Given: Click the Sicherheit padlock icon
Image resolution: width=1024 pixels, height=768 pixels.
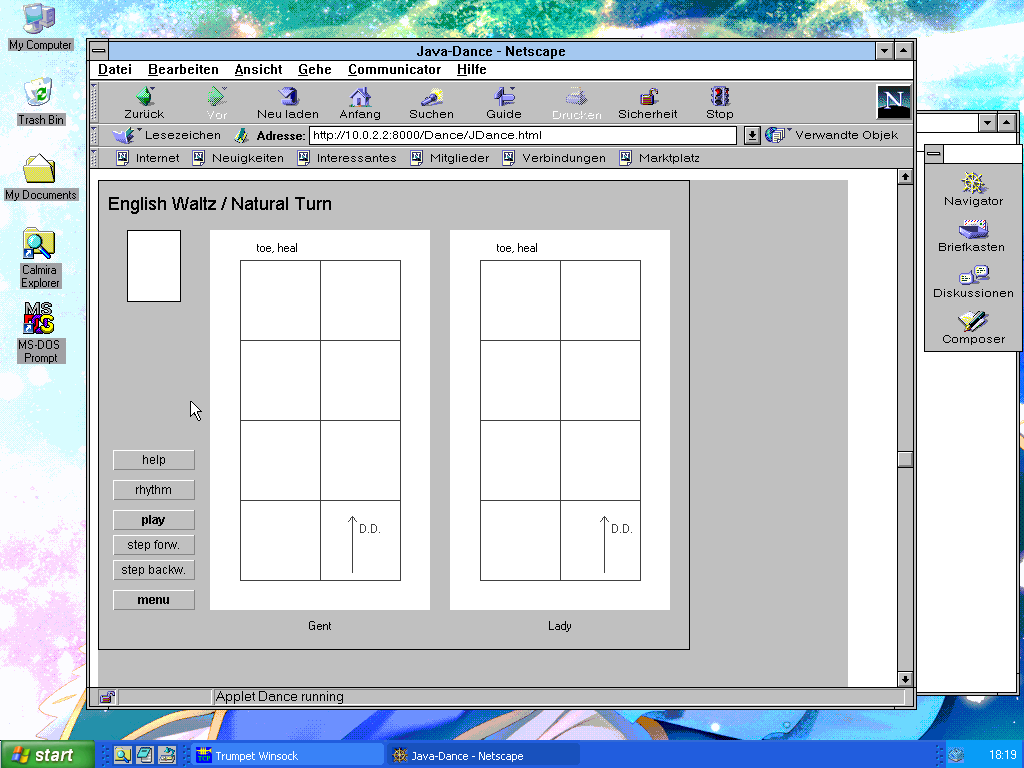Looking at the screenshot, I should tap(648, 97).
